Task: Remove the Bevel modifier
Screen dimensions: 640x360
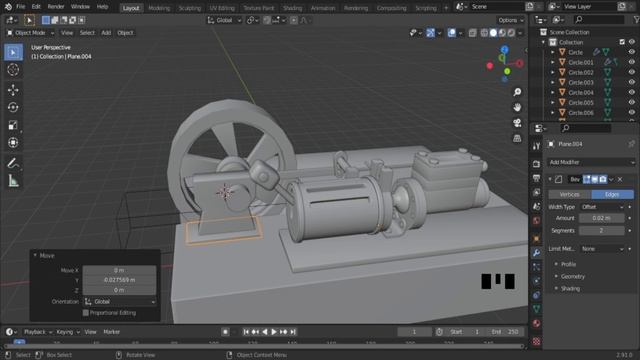Action: (620, 179)
